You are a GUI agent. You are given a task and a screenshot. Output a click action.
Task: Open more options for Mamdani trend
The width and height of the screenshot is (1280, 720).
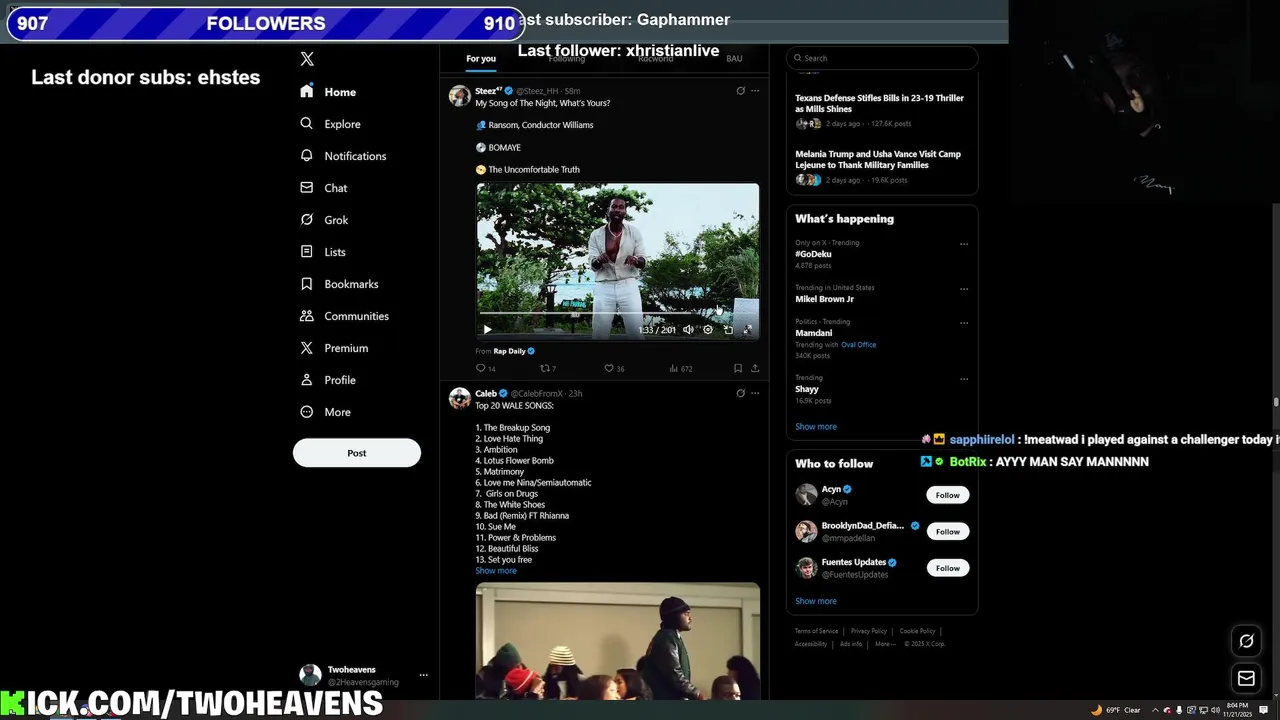click(x=964, y=323)
